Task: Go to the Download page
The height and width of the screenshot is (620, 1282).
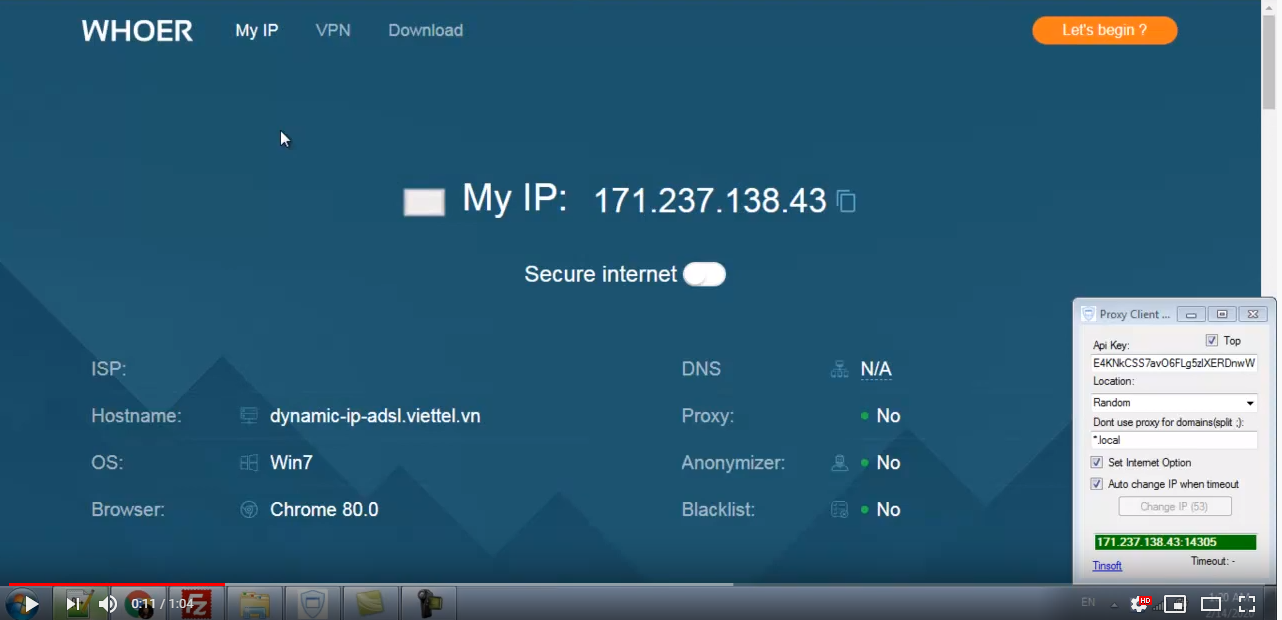Action: (425, 31)
